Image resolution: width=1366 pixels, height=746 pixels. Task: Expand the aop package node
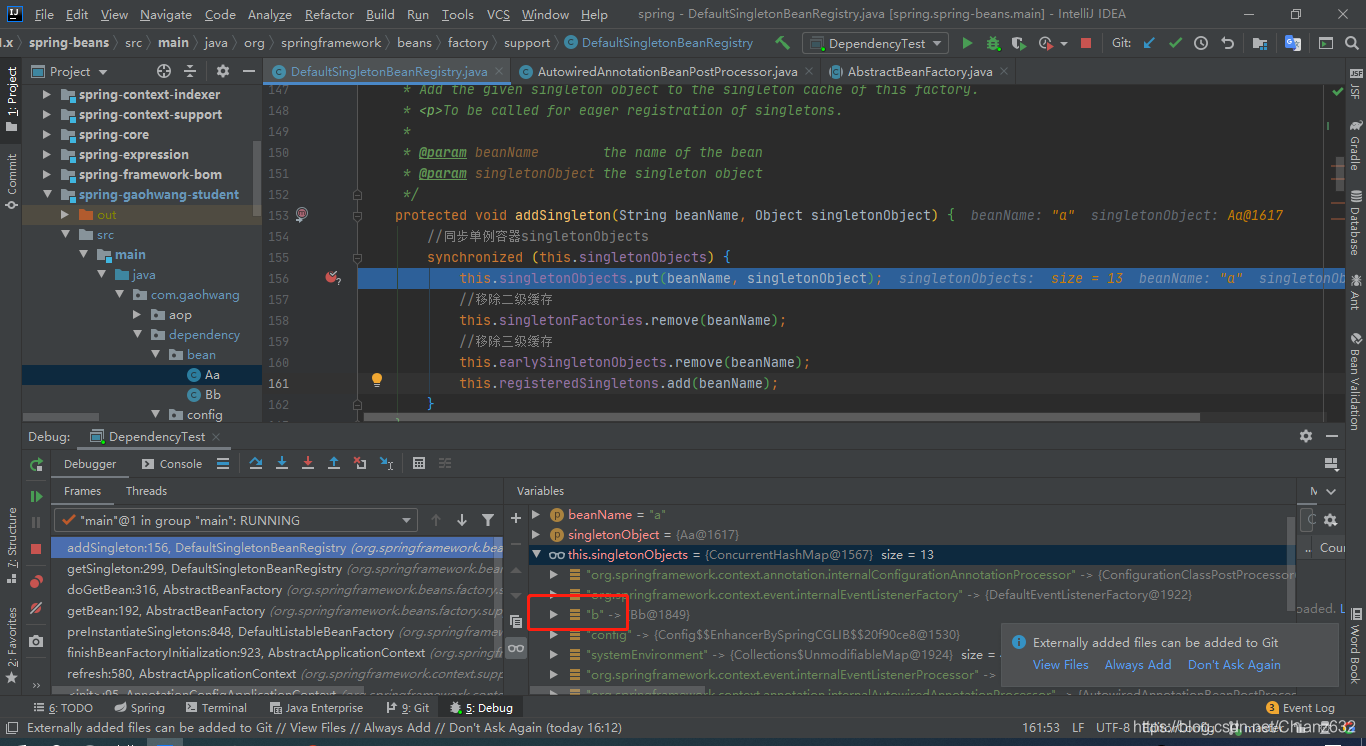coord(138,315)
